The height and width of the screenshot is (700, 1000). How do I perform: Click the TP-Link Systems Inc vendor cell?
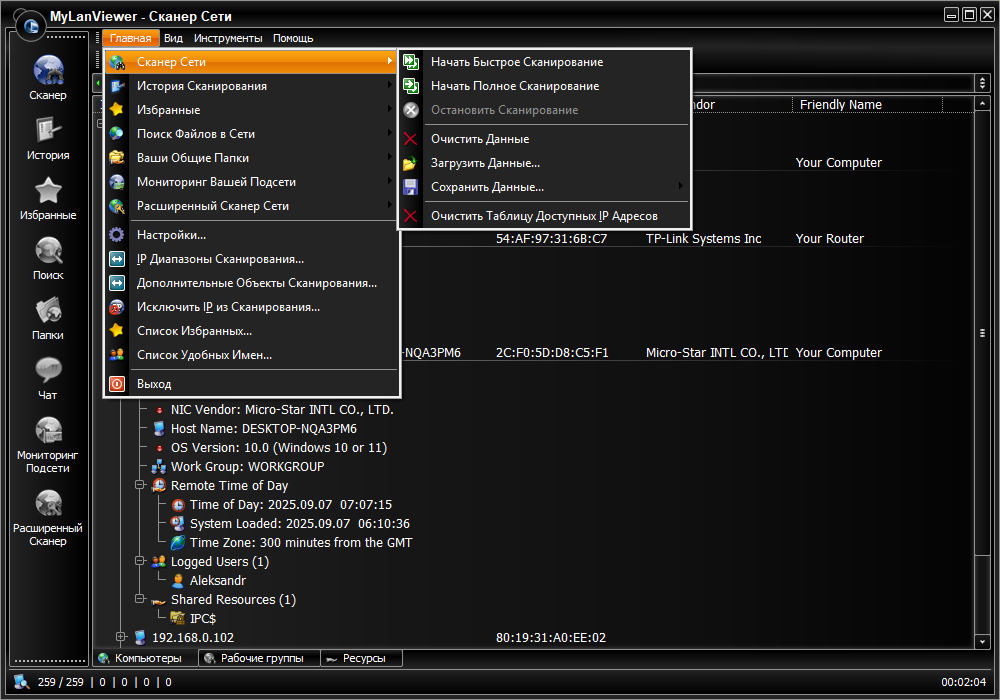coord(703,238)
